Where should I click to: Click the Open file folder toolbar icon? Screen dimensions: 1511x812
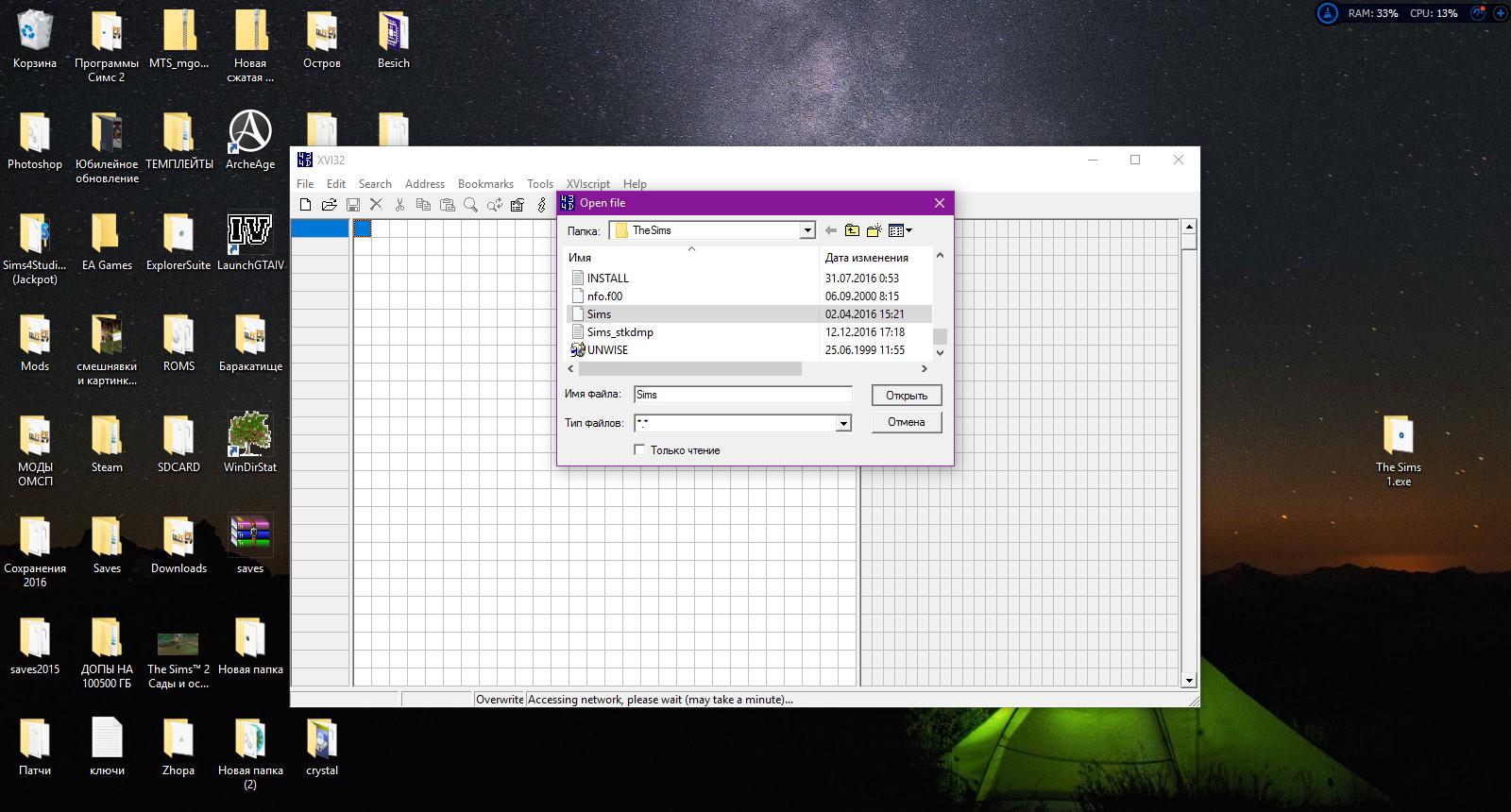[329, 205]
